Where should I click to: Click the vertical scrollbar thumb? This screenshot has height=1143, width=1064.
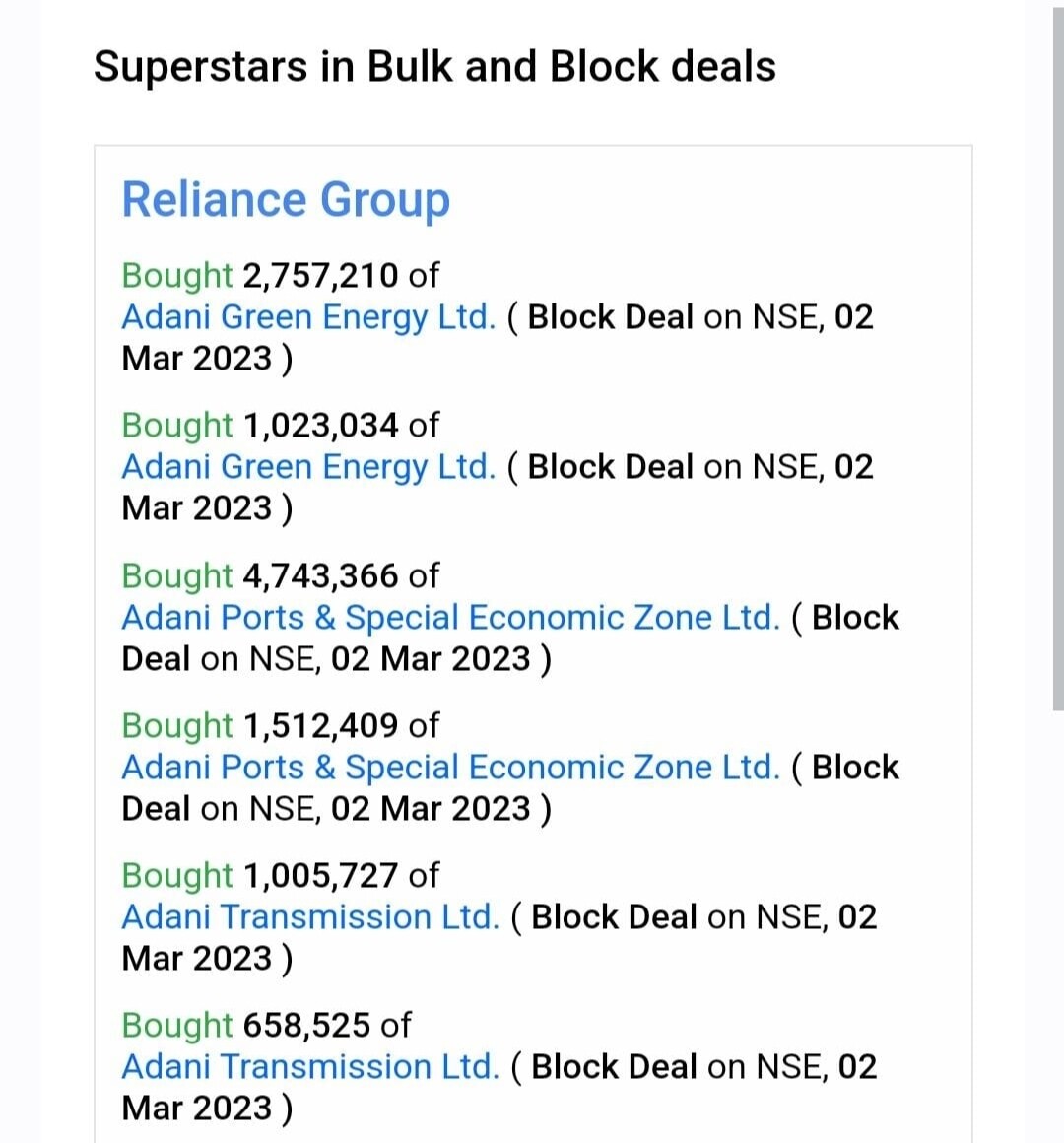tap(1058, 359)
